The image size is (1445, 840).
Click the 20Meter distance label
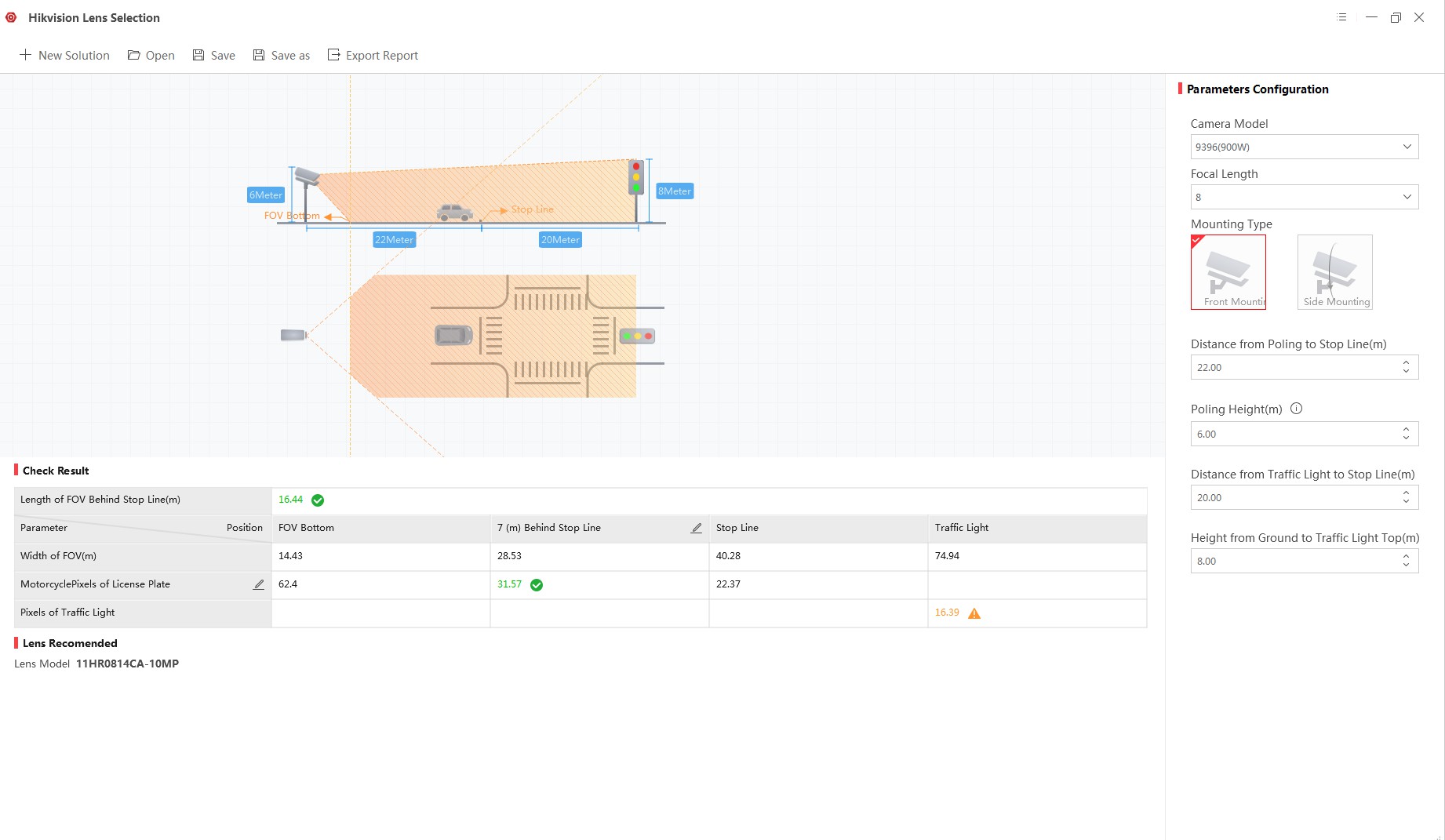coord(560,240)
